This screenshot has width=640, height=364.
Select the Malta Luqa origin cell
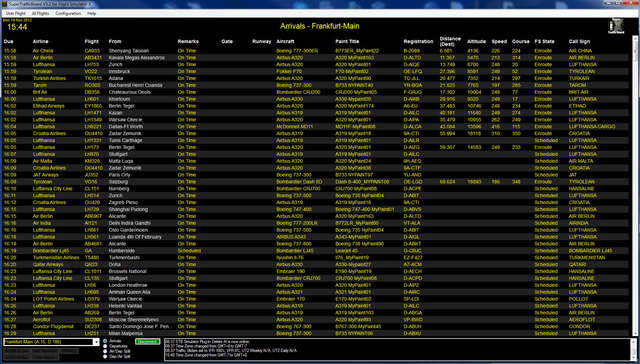pyautogui.click(x=120, y=161)
